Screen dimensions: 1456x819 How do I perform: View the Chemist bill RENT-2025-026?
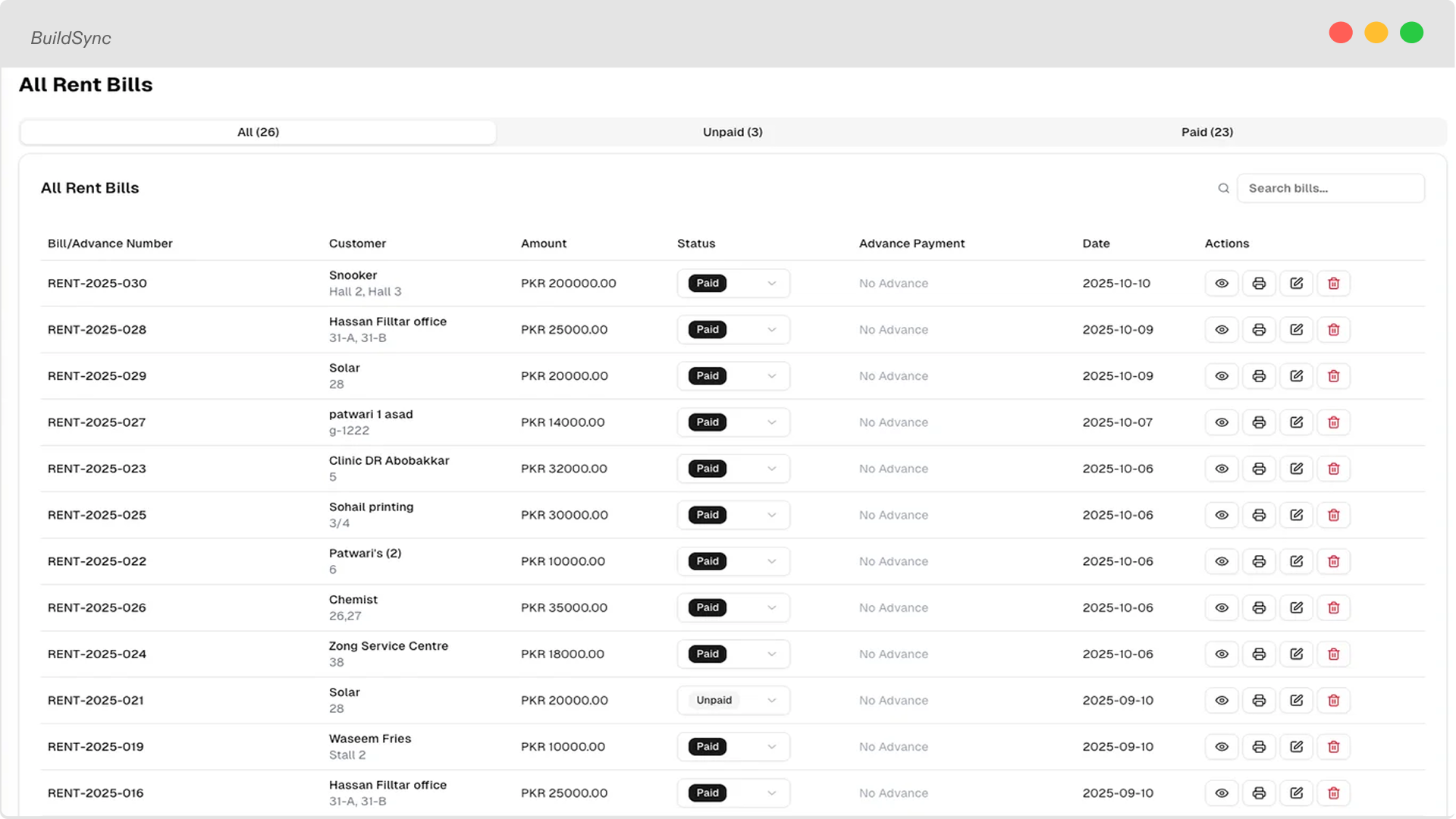point(1221,607)
